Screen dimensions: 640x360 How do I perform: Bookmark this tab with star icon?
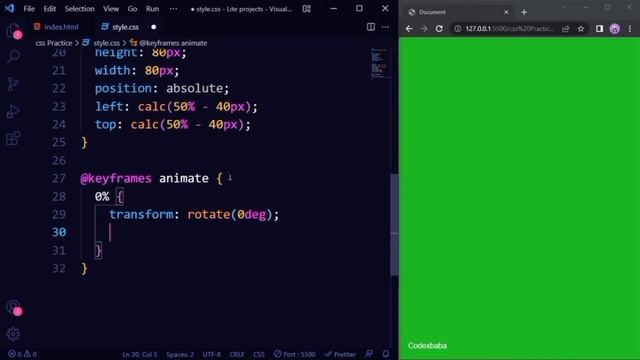581,29
